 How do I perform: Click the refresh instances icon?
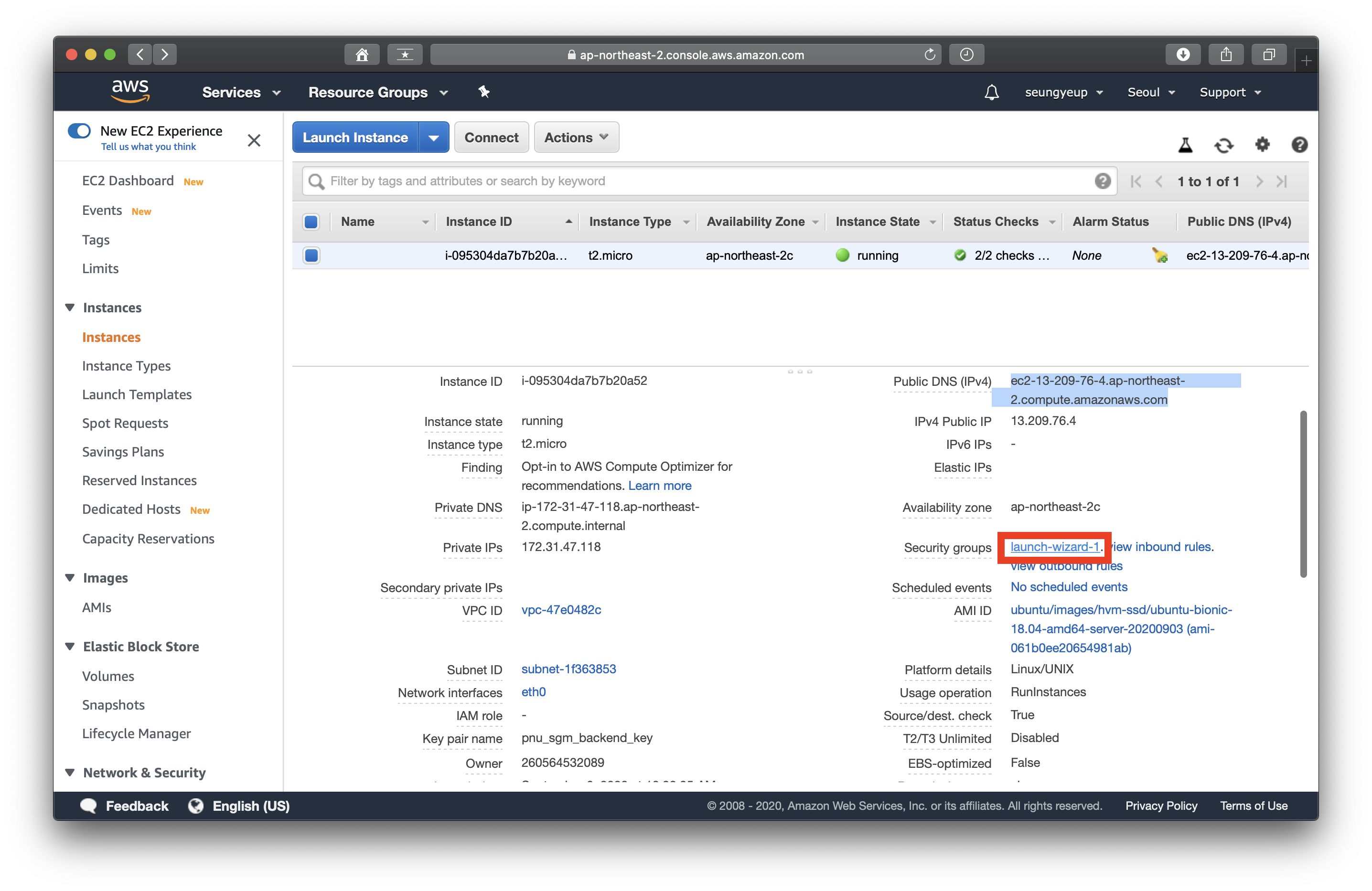coord(1223,145)
